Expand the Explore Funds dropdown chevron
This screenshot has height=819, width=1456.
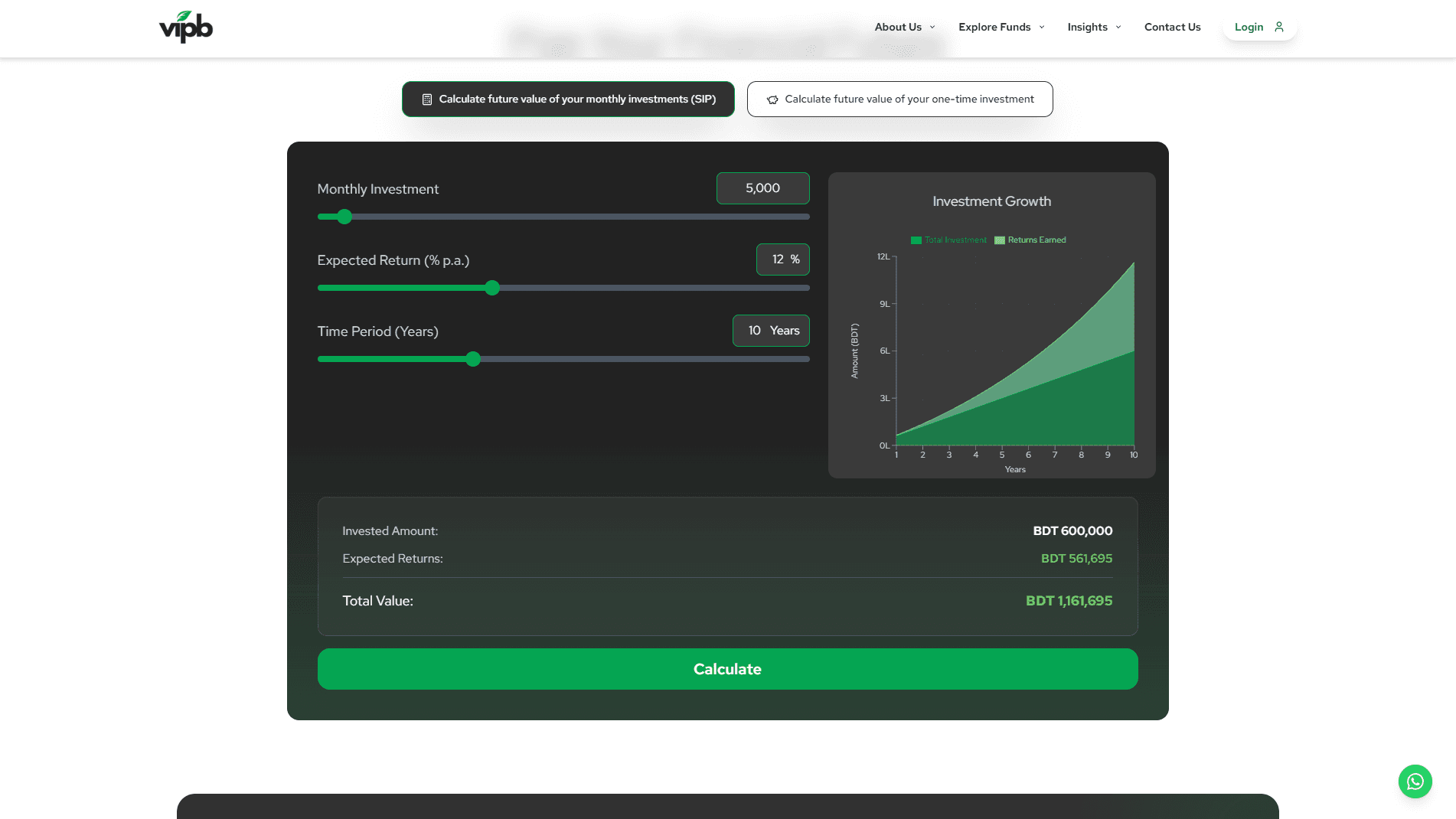(x=1042, y=27)
